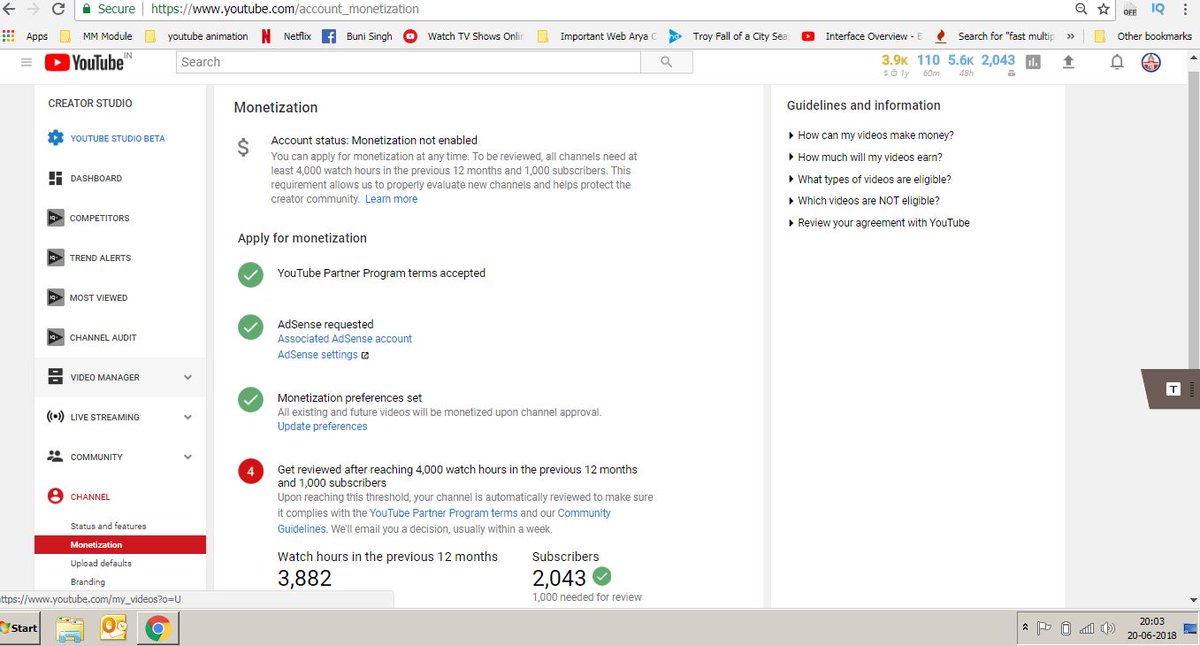
Task: Click the T feedback side tab
Action: pos(1172,389)
